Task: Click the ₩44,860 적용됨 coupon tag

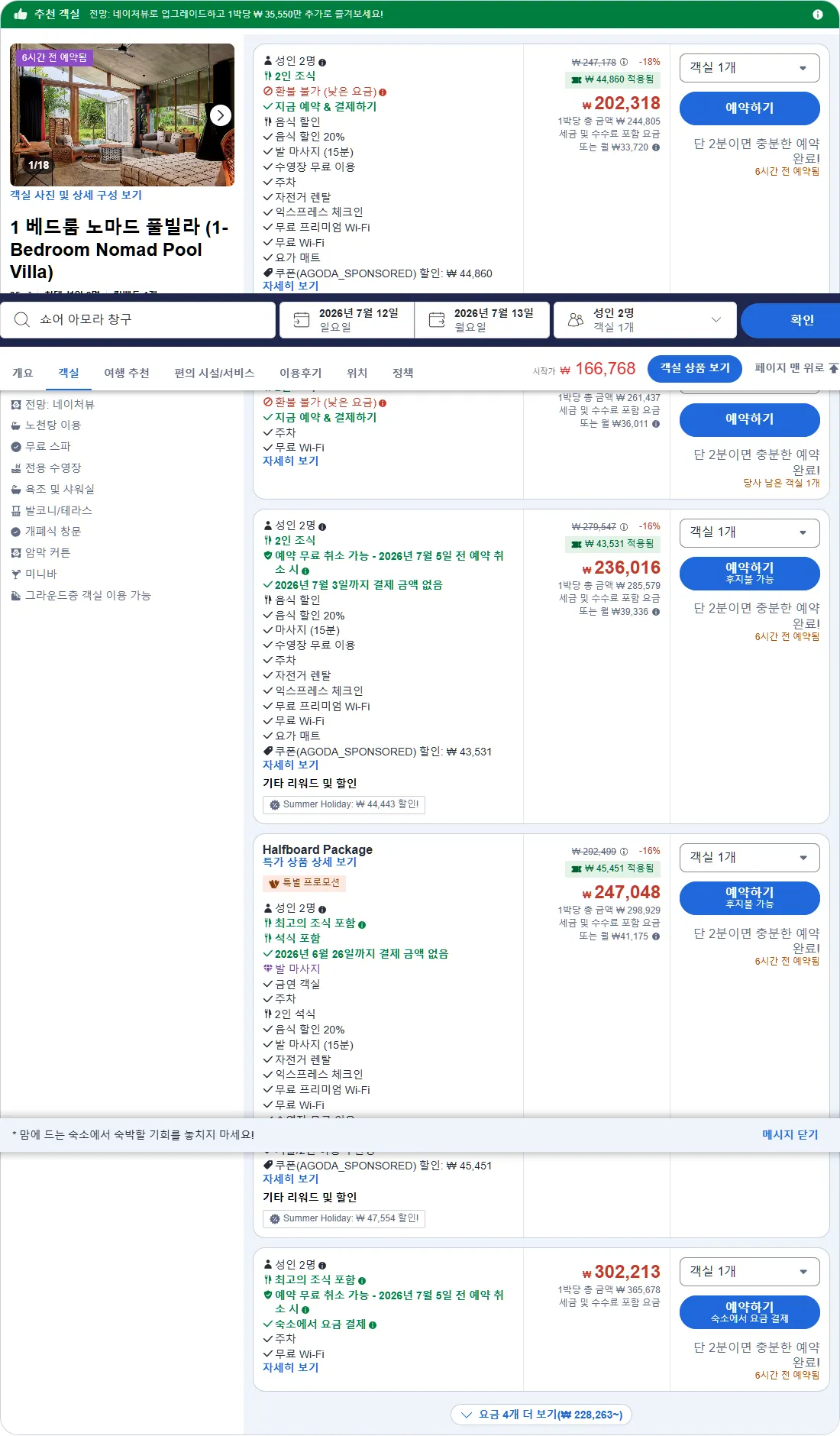Action: click(612, 79)
